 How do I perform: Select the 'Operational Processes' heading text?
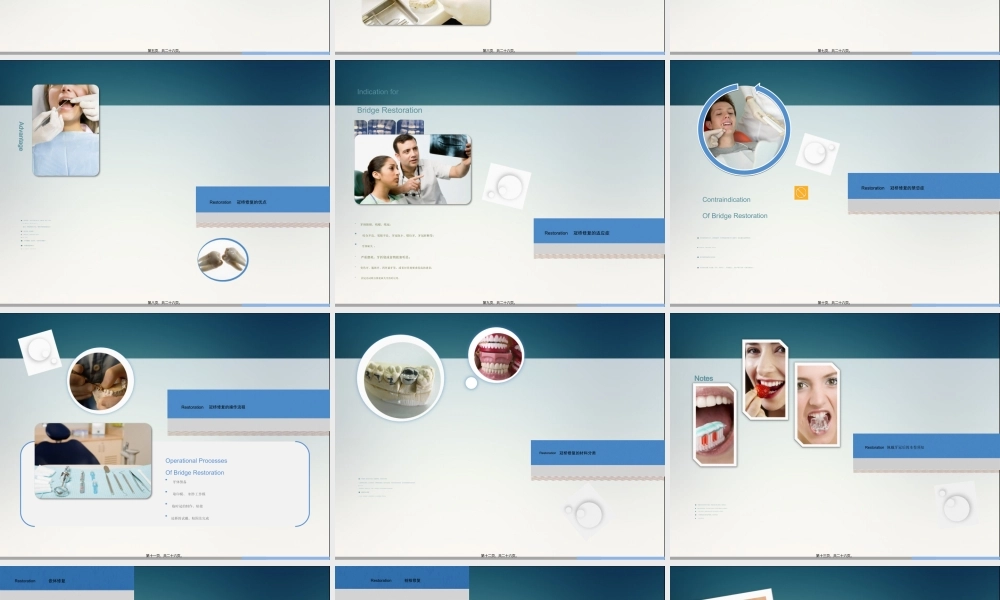click(196, 461)
